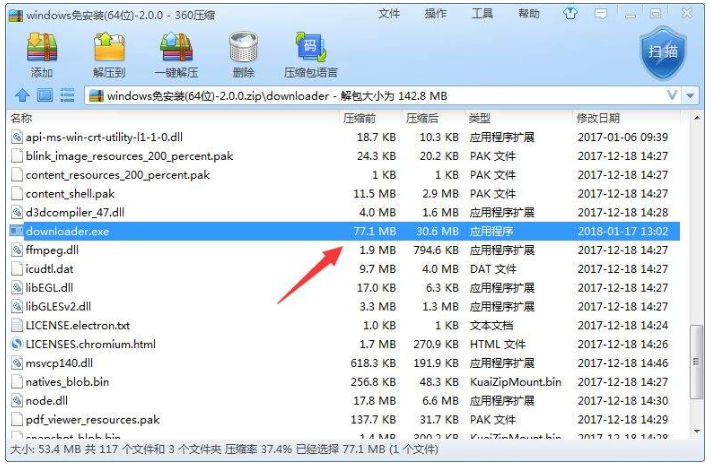711x466 pixels.
Task: Click the scrollbar down arrow
Action: point(697,431)
